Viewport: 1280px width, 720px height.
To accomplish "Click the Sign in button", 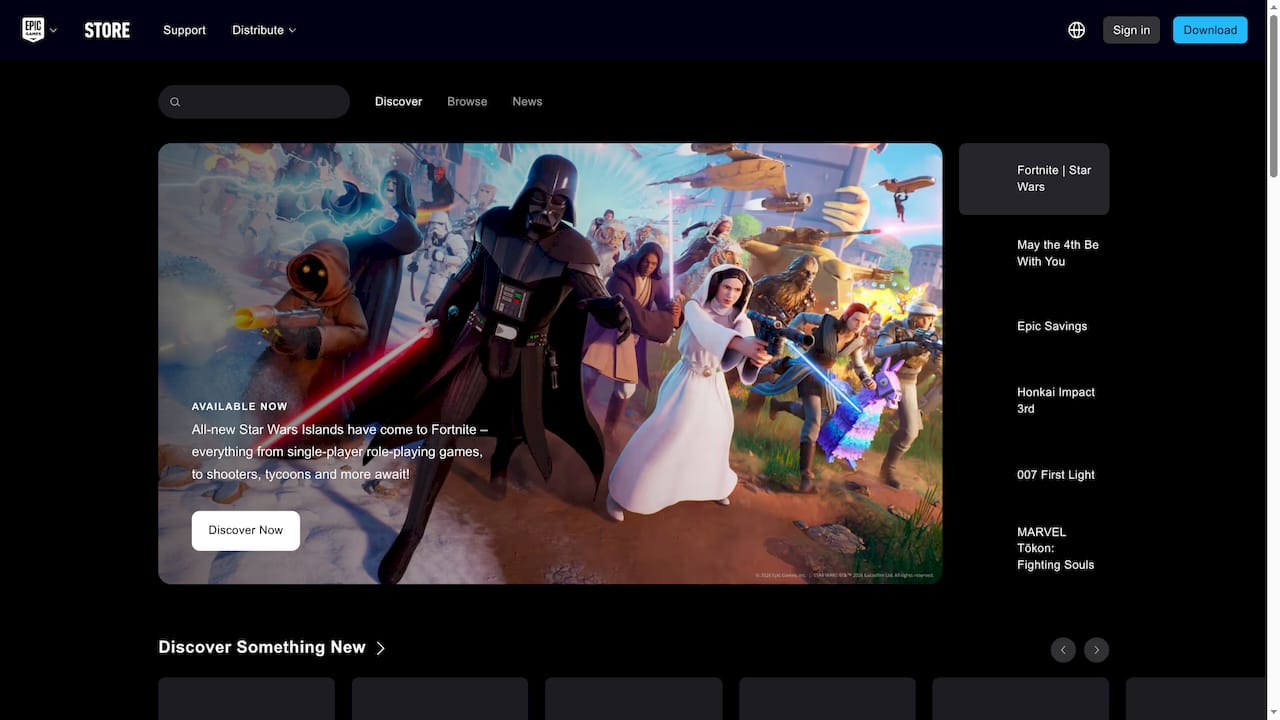I will (1131, 30).
